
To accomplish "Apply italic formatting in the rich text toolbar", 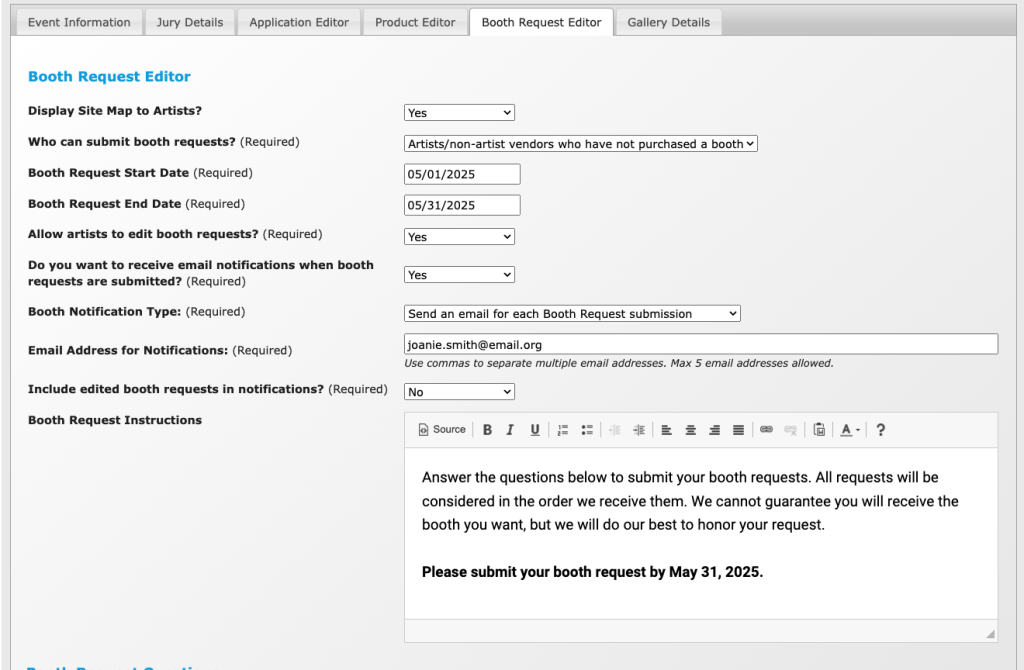I will 511,430.
